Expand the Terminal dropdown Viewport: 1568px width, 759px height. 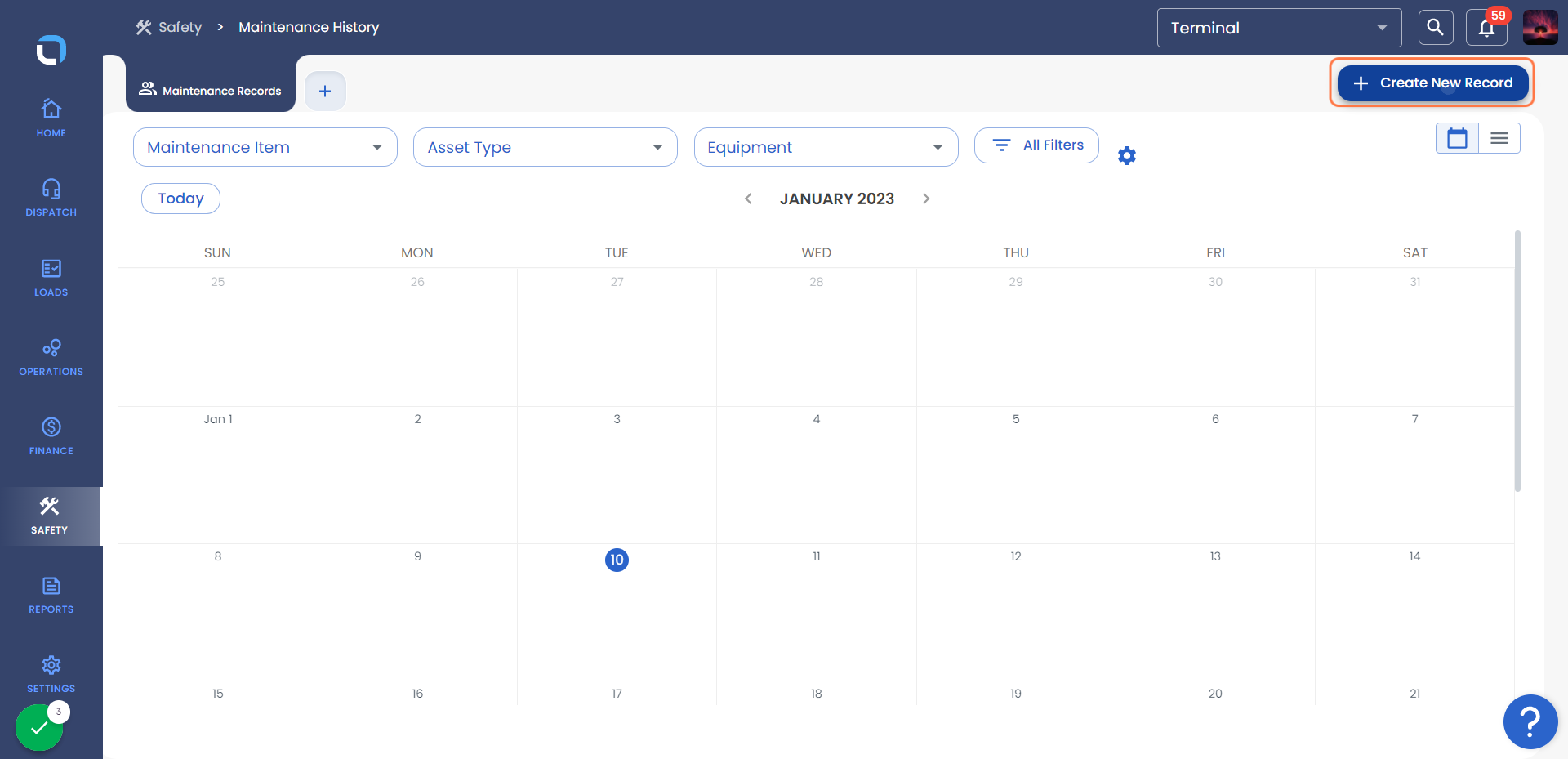pyautogui.click(x=1279, y=28)
